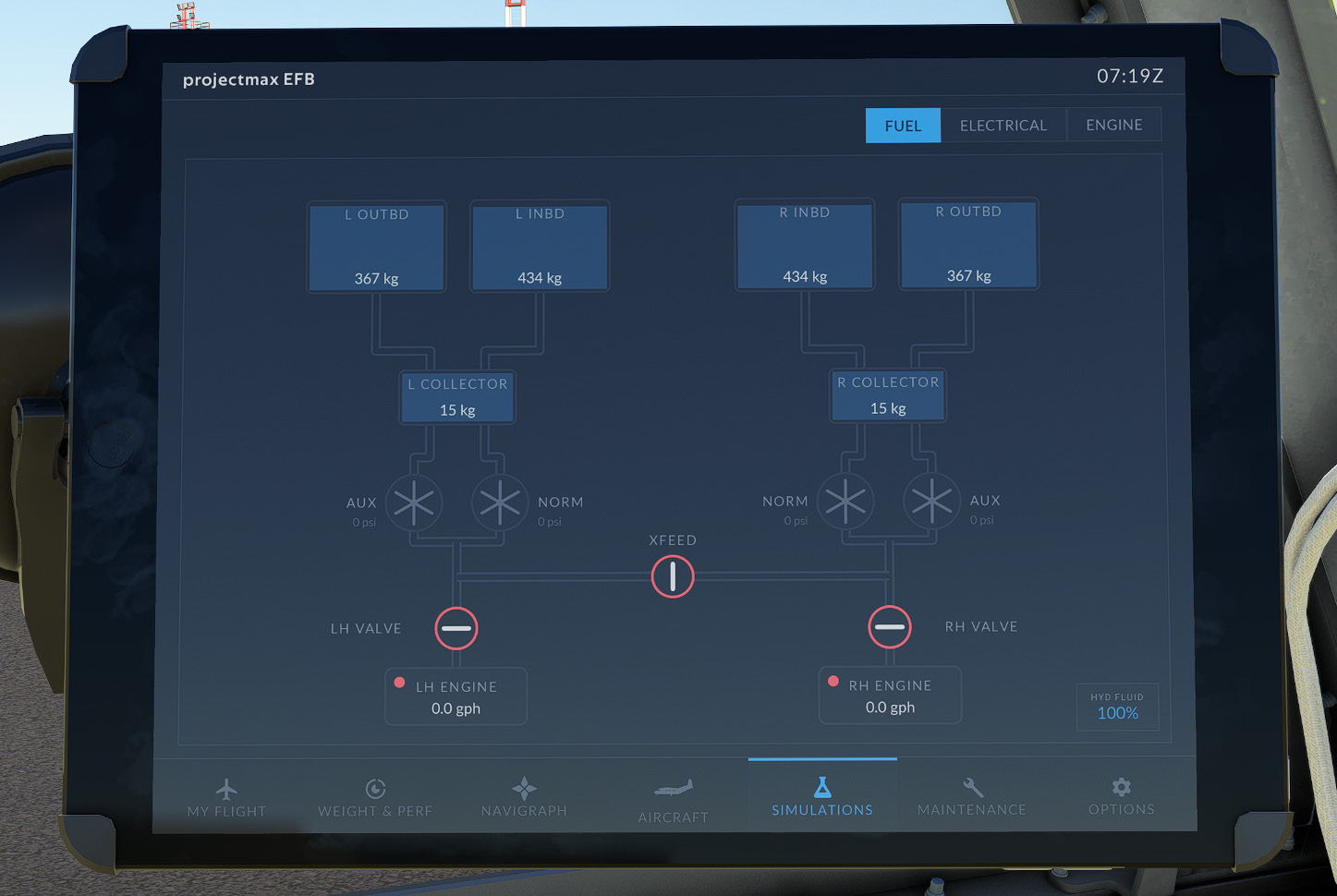Toggle the XFEED crossfeed valve
This screenshot has height=896, width=1337.
point(673,576)
